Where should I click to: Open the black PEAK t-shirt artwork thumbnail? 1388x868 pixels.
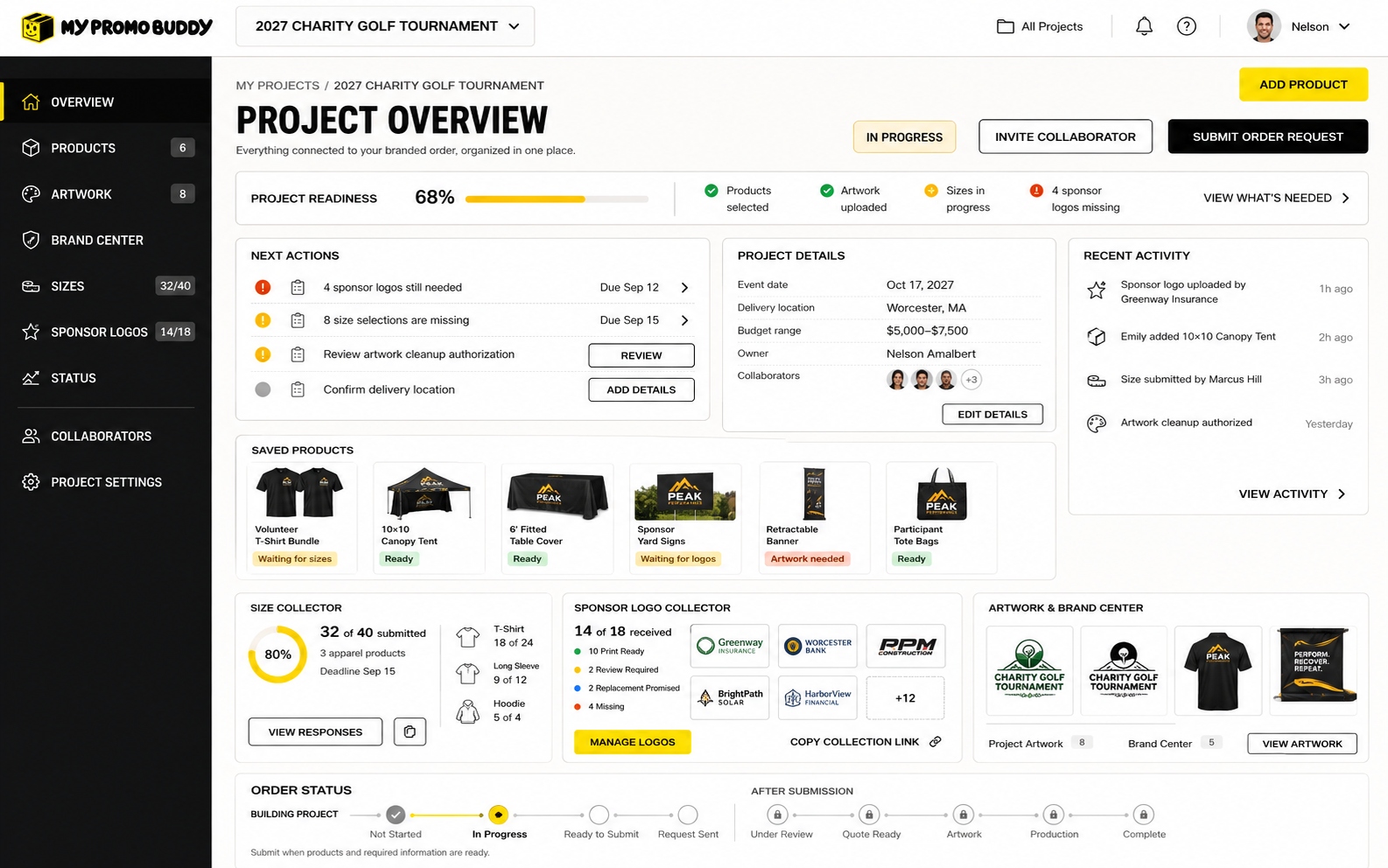[1218, 670]
